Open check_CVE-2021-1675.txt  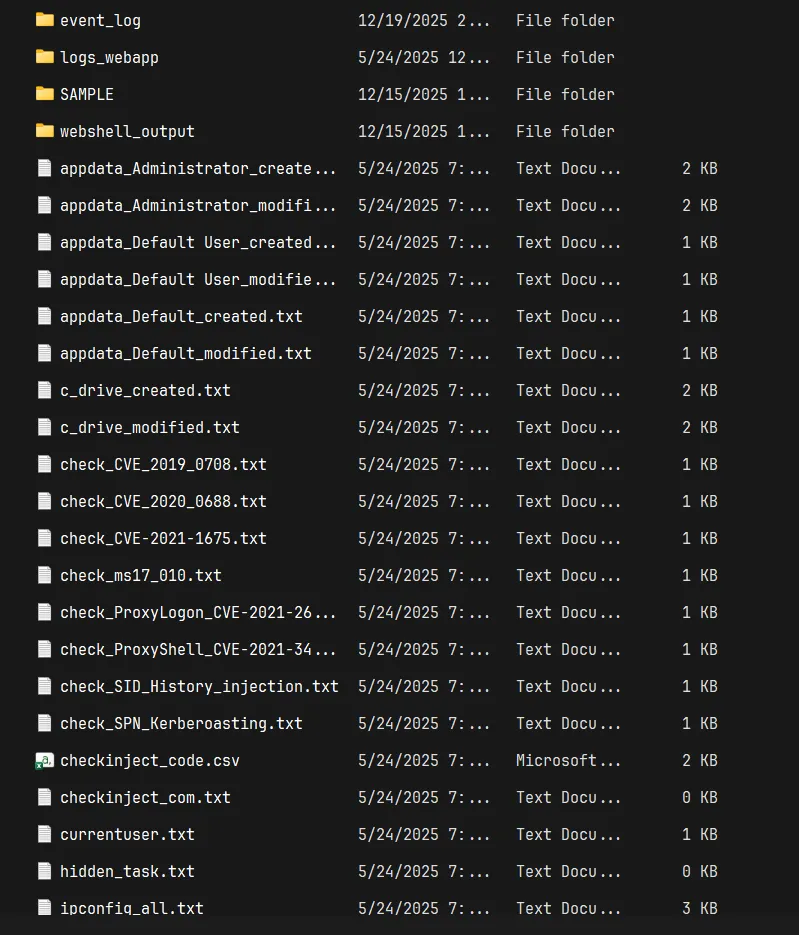click(163, 538)
